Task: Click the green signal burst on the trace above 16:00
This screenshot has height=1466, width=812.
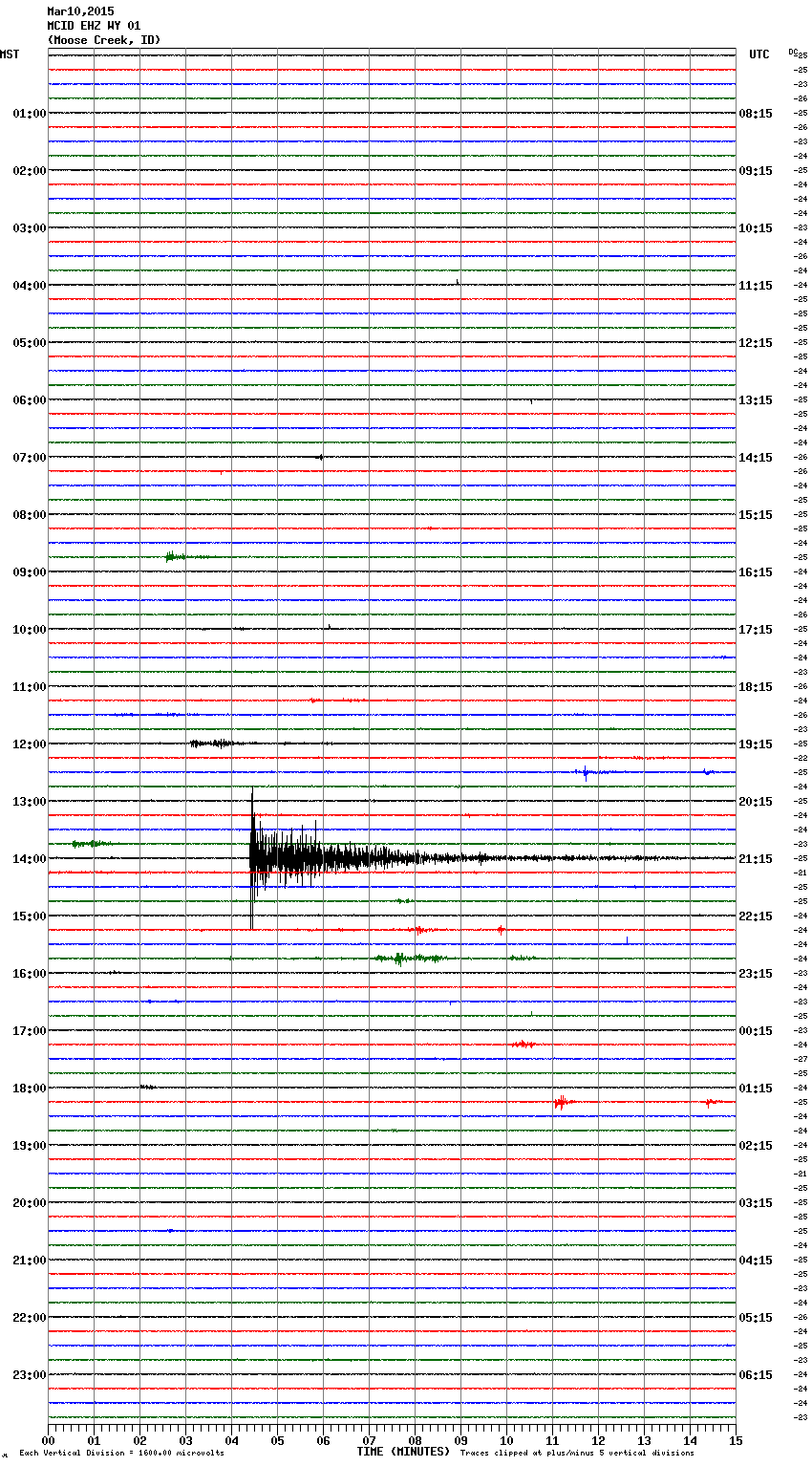Action: [x=409, y=958]
